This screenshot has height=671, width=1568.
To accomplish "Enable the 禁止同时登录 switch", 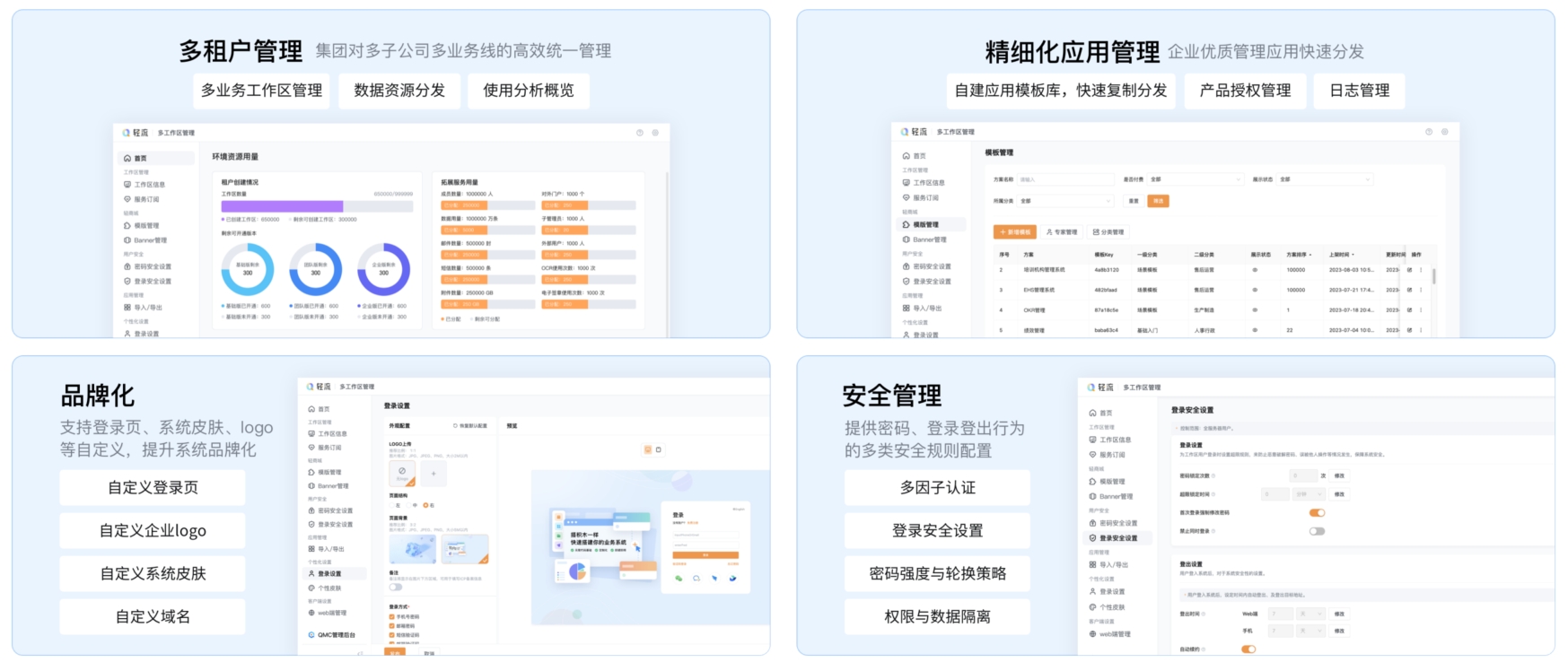I will (1317, 531).
